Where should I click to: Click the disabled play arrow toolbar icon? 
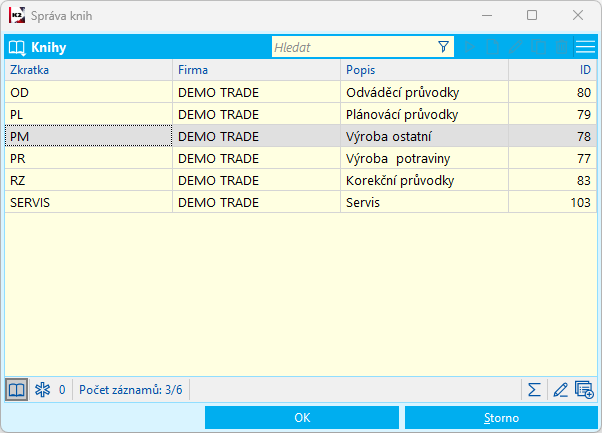469,47
